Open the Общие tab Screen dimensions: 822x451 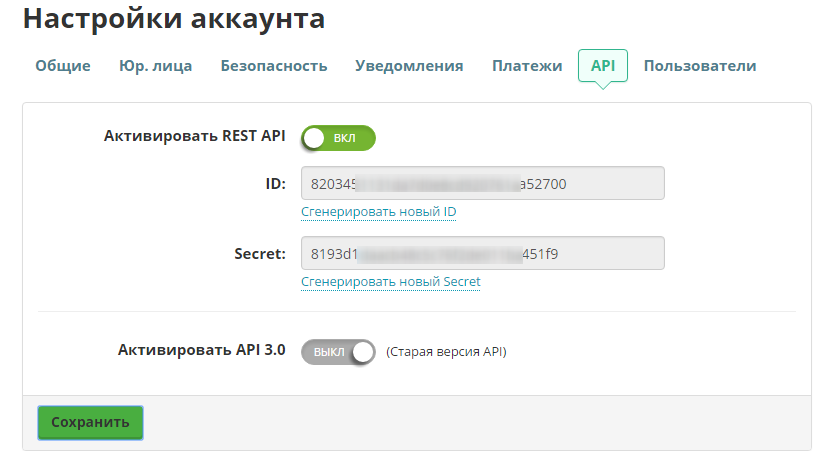click(63, 66)
